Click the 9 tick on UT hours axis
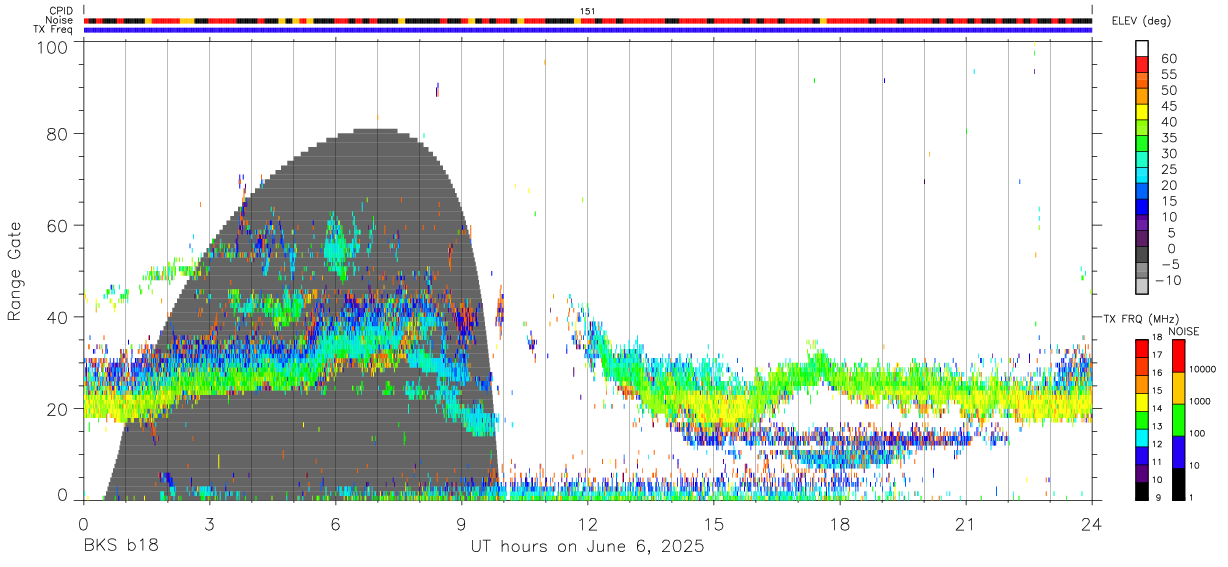Screen dimensions: 1228x567 (x=461, y=524)
